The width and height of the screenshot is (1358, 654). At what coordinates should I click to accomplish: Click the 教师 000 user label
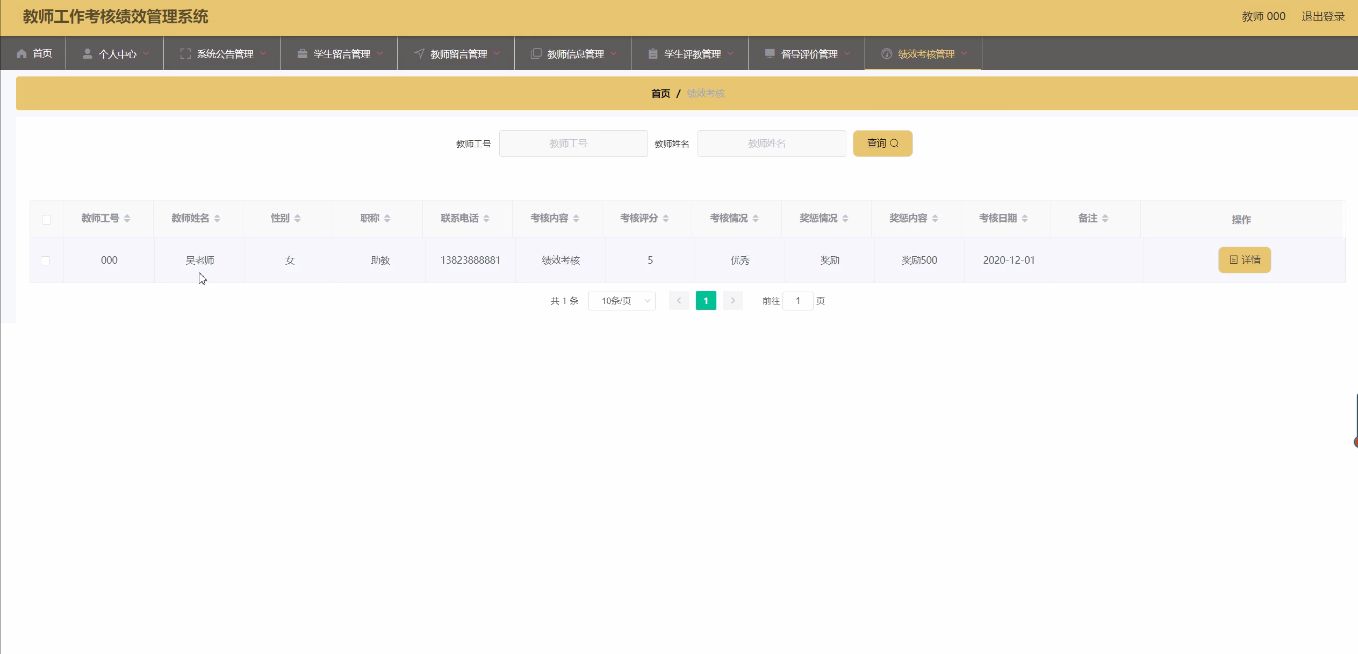tap(1264, 17)
